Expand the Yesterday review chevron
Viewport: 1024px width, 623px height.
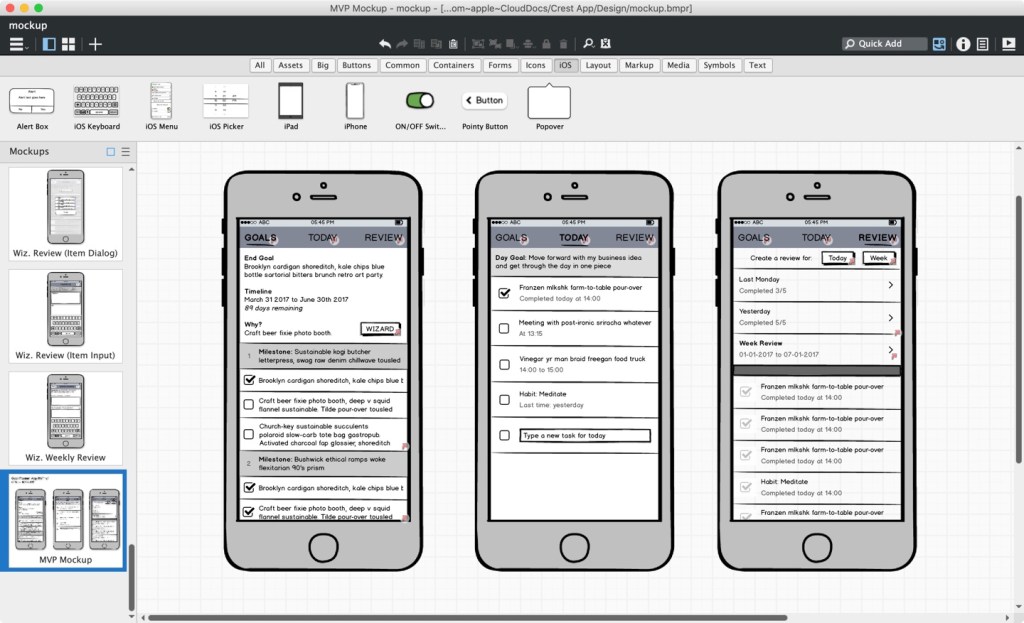890,317
